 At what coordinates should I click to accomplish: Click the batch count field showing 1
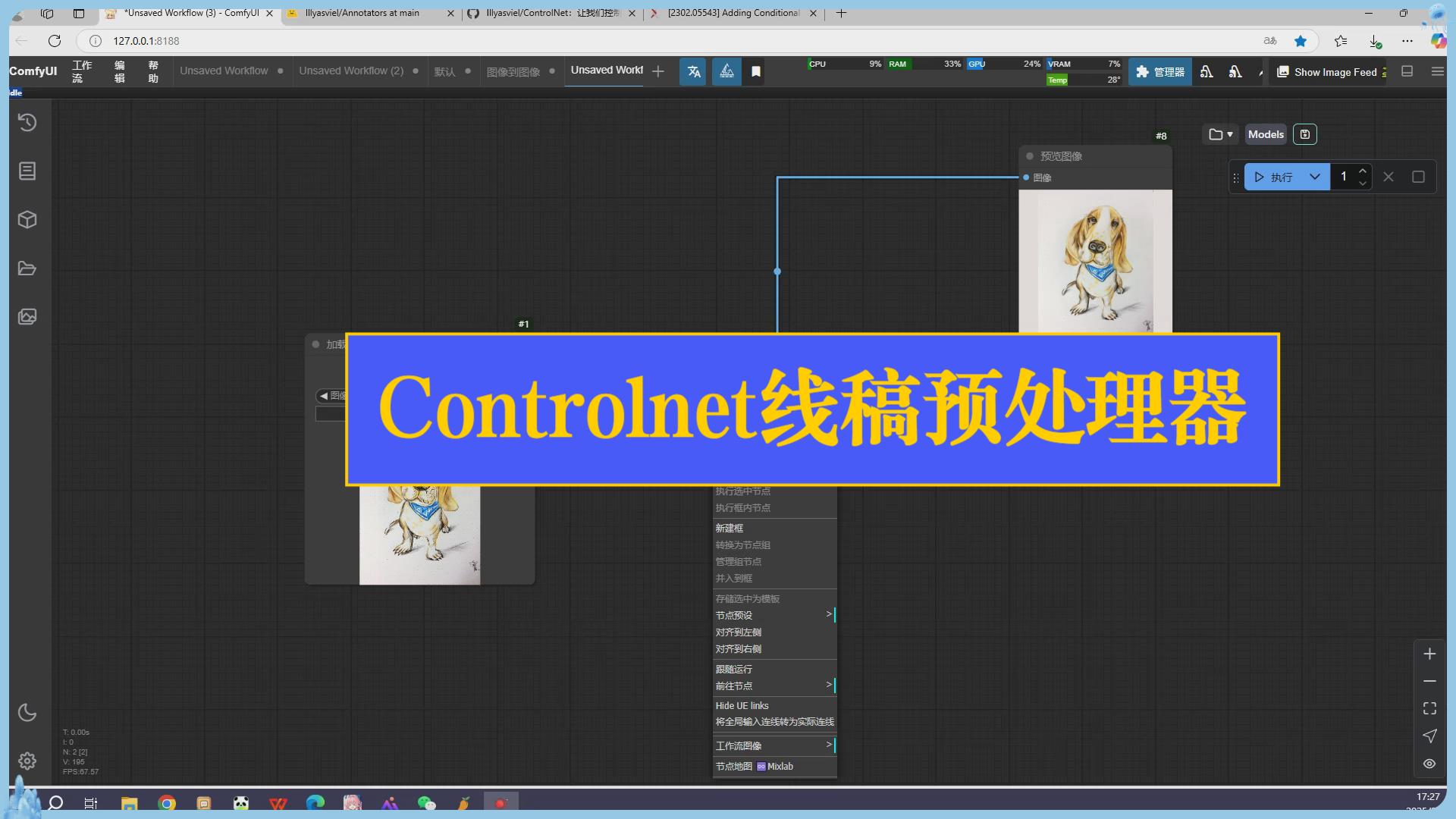pos(1344,177)
